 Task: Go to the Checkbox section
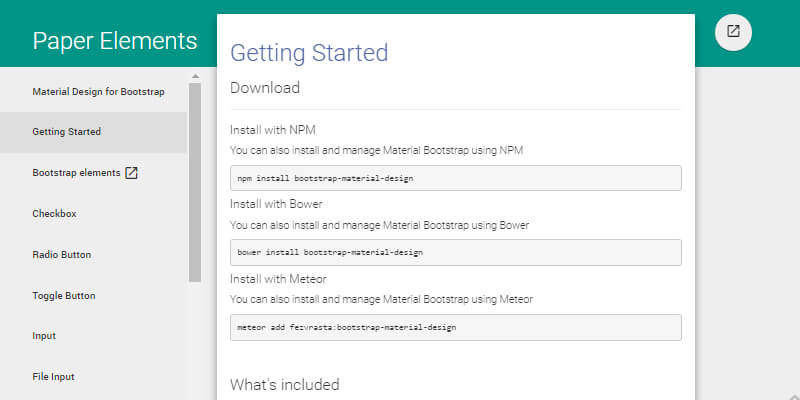[54, 213]
